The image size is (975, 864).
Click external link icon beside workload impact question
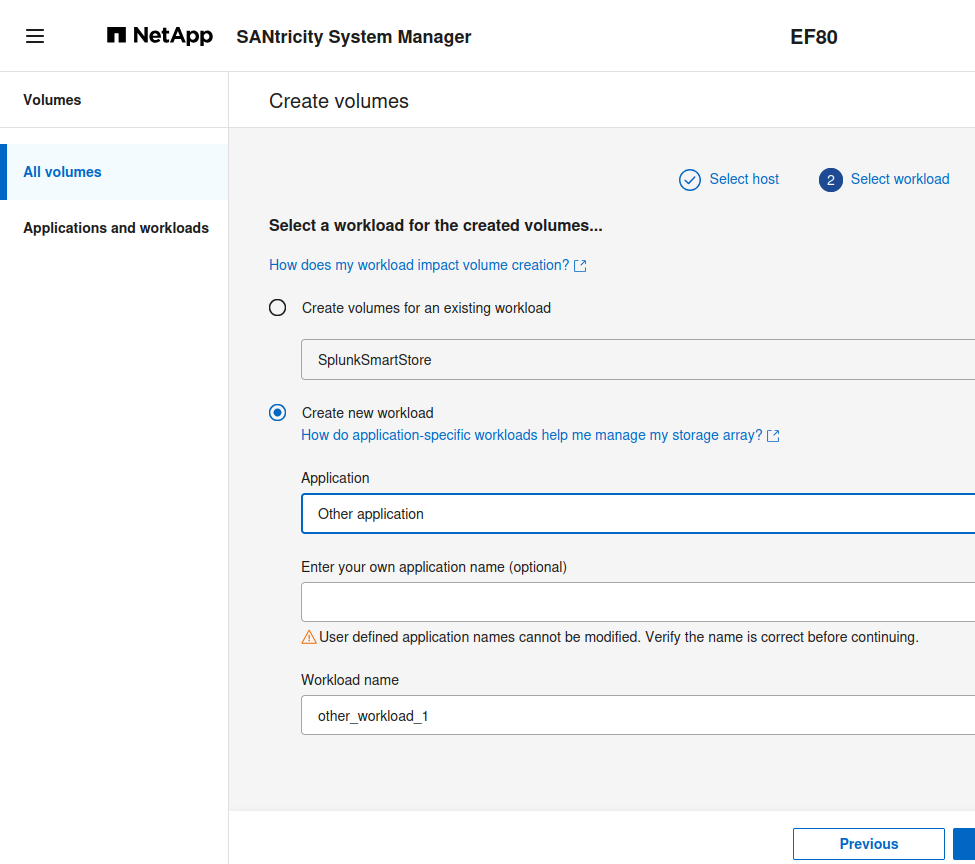point(580,266)
